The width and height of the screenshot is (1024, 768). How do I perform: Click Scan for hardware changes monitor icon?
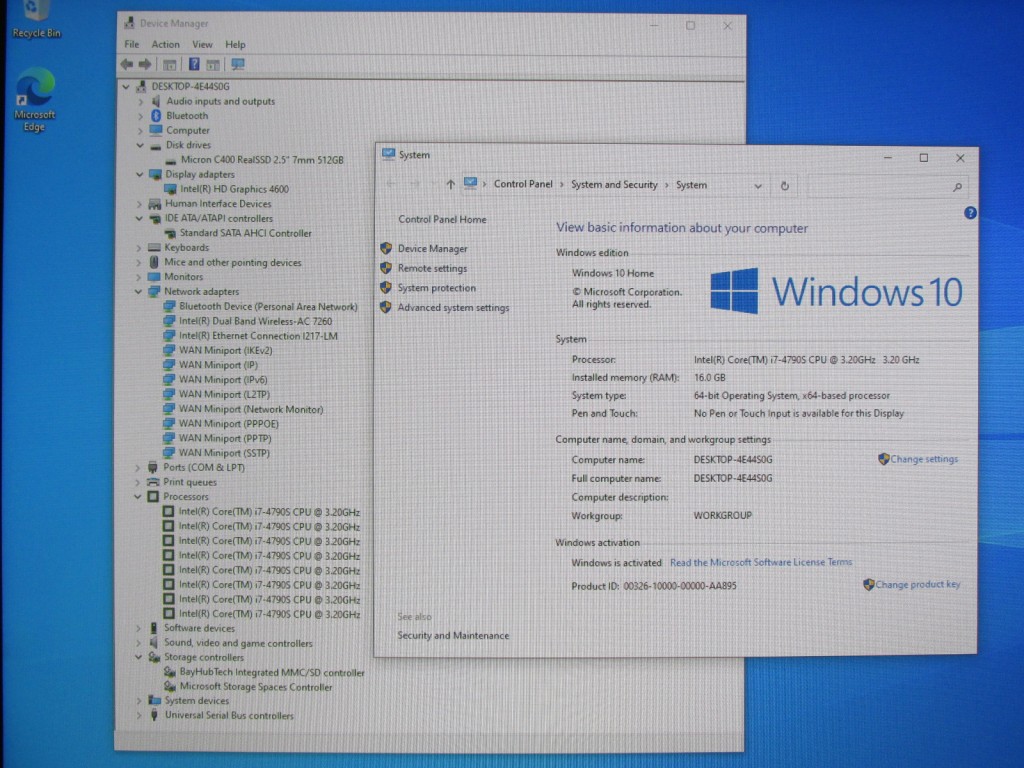tap(237, 64)
